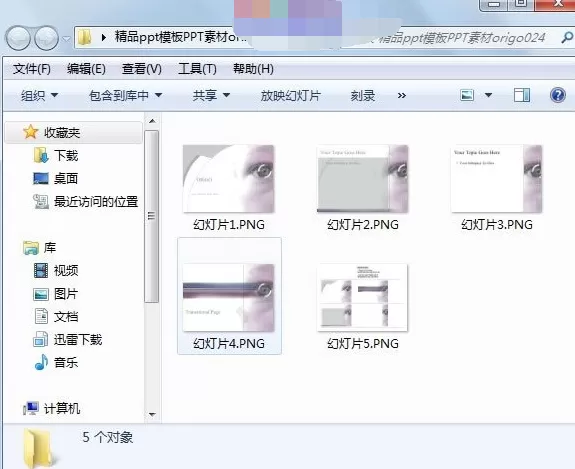
Task: Click the Forward navigation arrow
Action: click(47, 38)
